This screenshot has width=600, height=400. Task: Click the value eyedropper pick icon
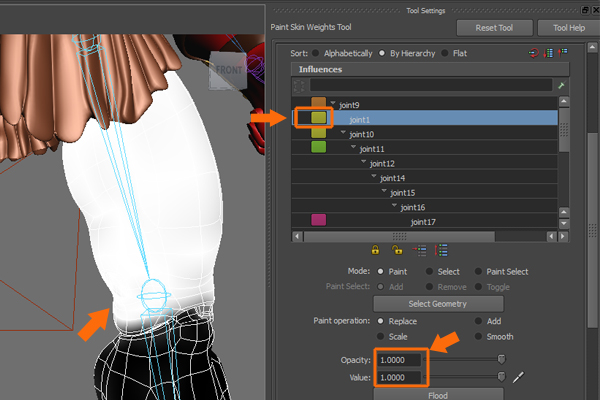click(x=518, y=377)
